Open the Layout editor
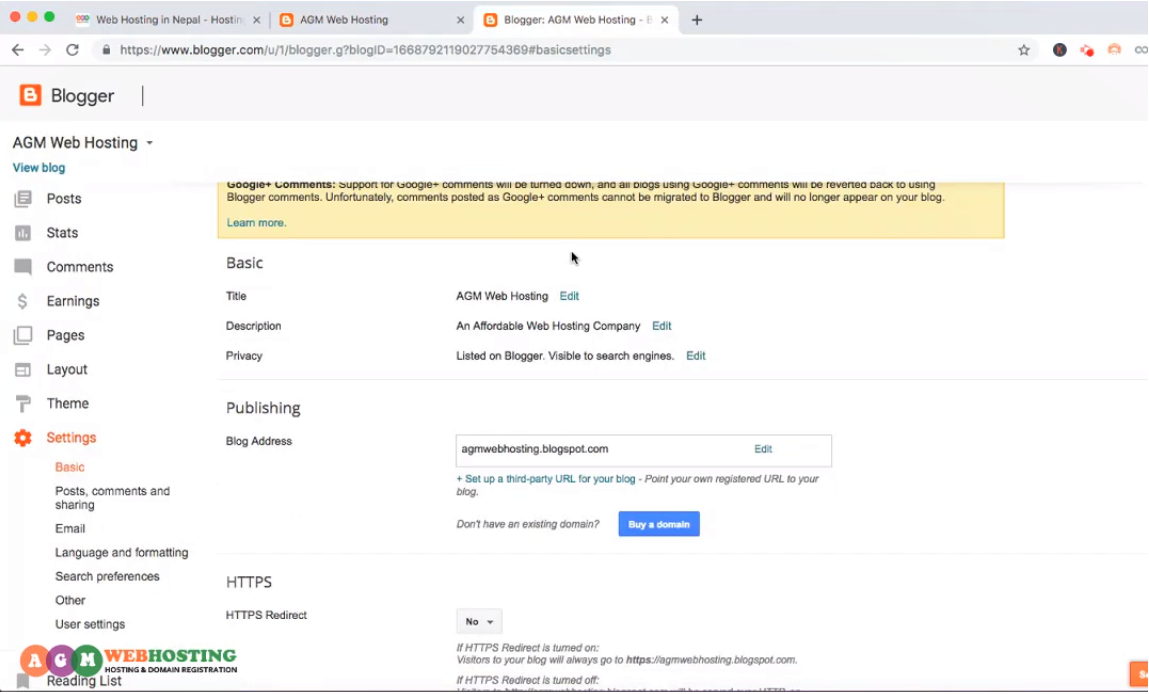1149x694 pixels. click(66, 369)
